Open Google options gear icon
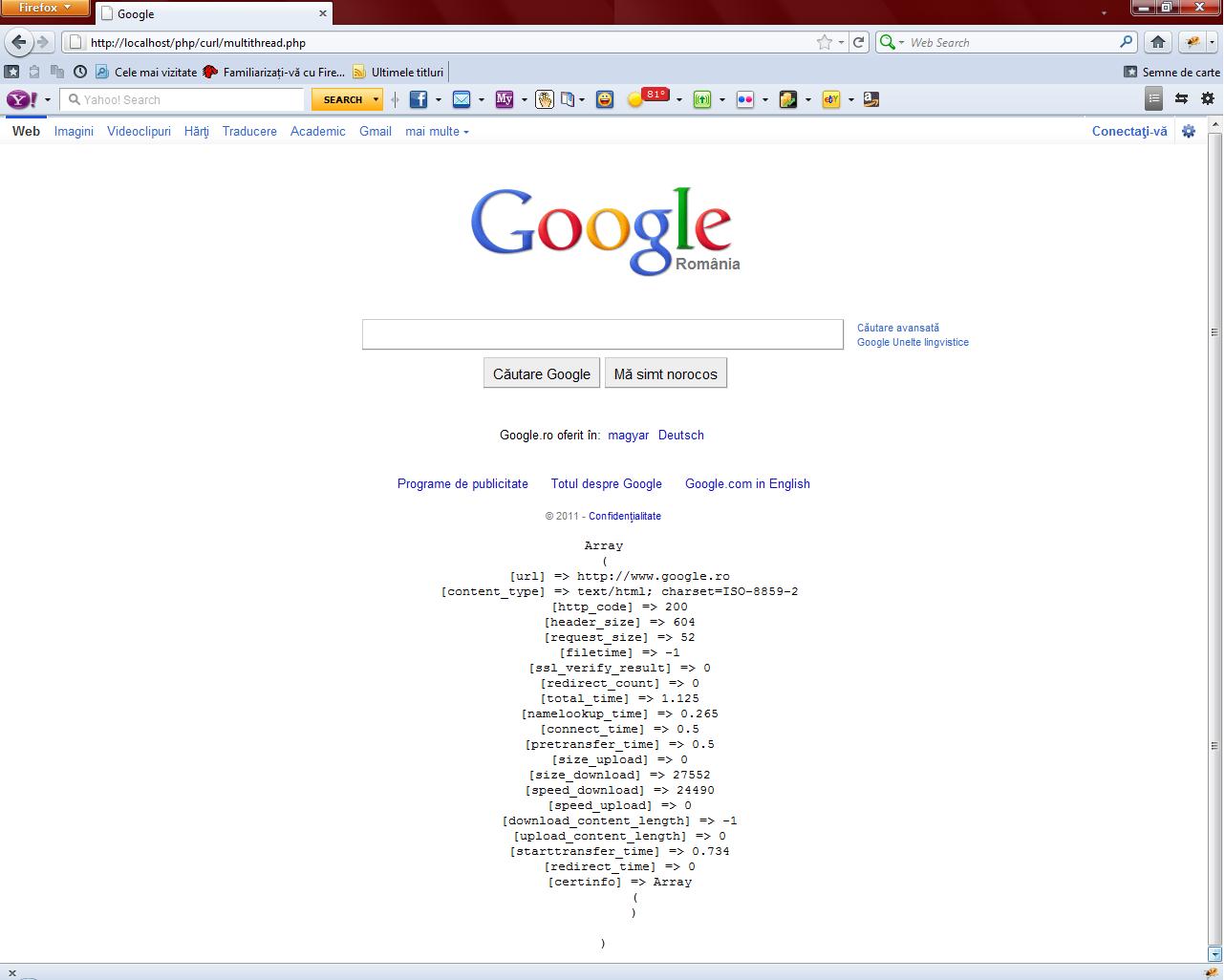Viewport: 1225px width, 980px height. [1189, 132]
